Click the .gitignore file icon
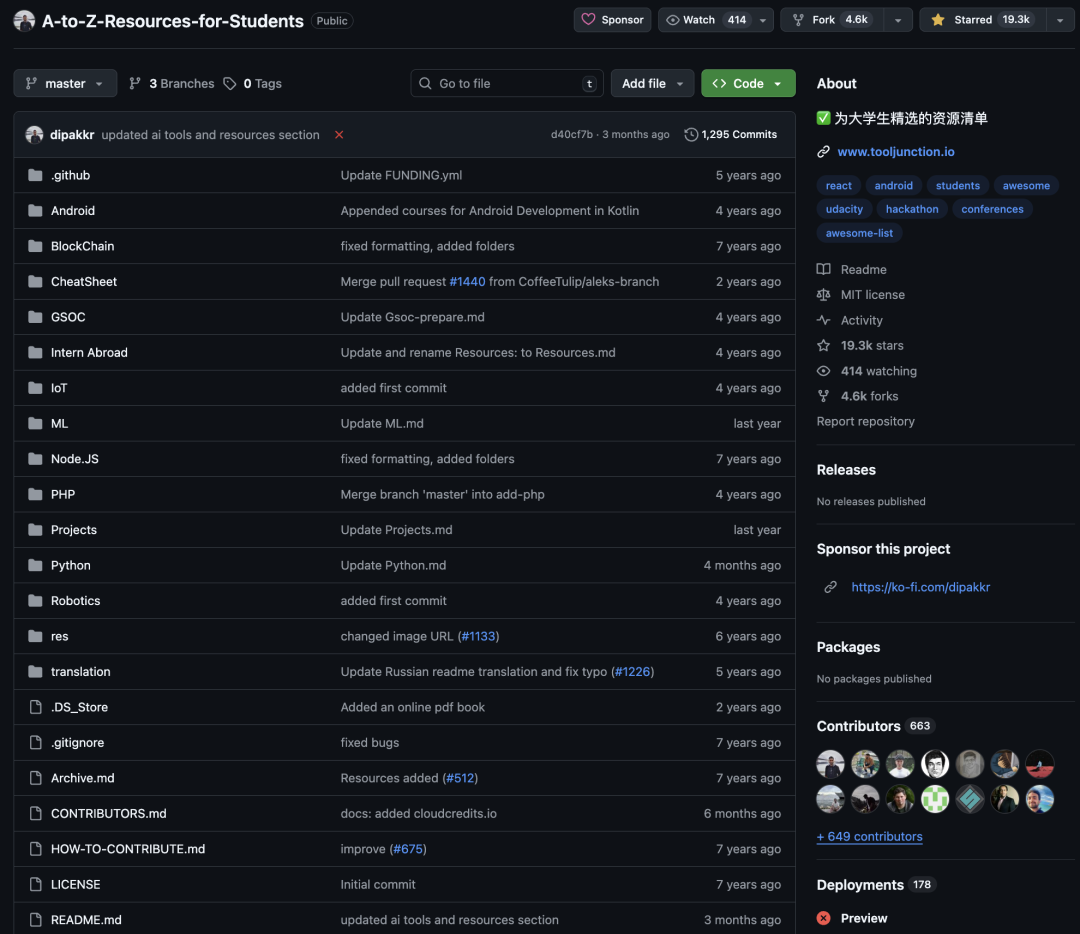1080x934 pixels. point(35,743)
